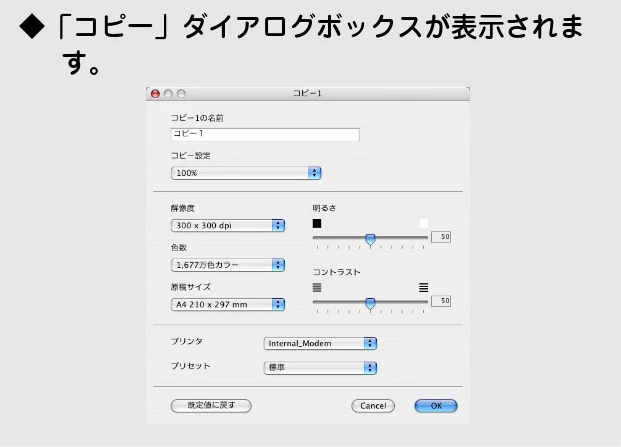Open the A4 210 x 297 mm size dropdown
The height and width of the screenshot is (447, 621).
[228, 304]
